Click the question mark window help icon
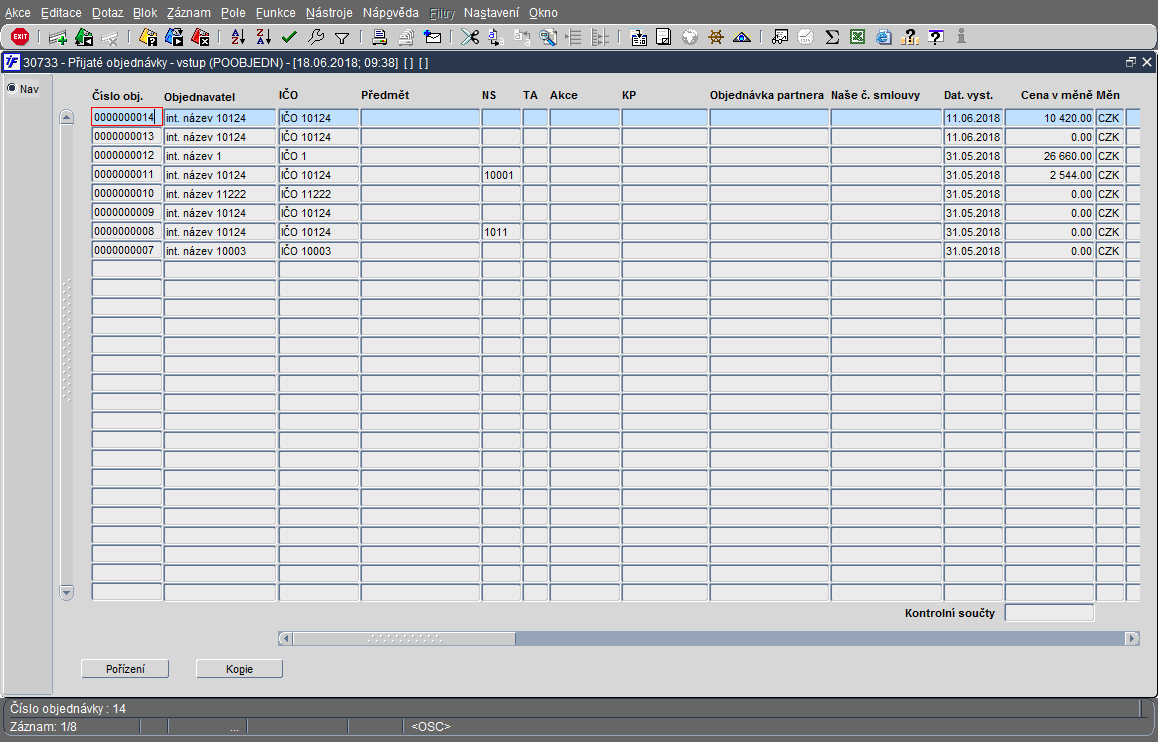This screenshot has width=1158, height=742. [936, 37]
